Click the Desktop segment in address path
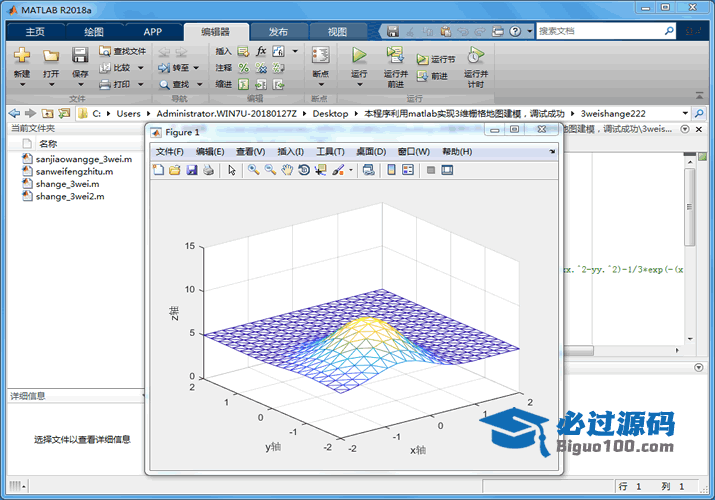 330,113
